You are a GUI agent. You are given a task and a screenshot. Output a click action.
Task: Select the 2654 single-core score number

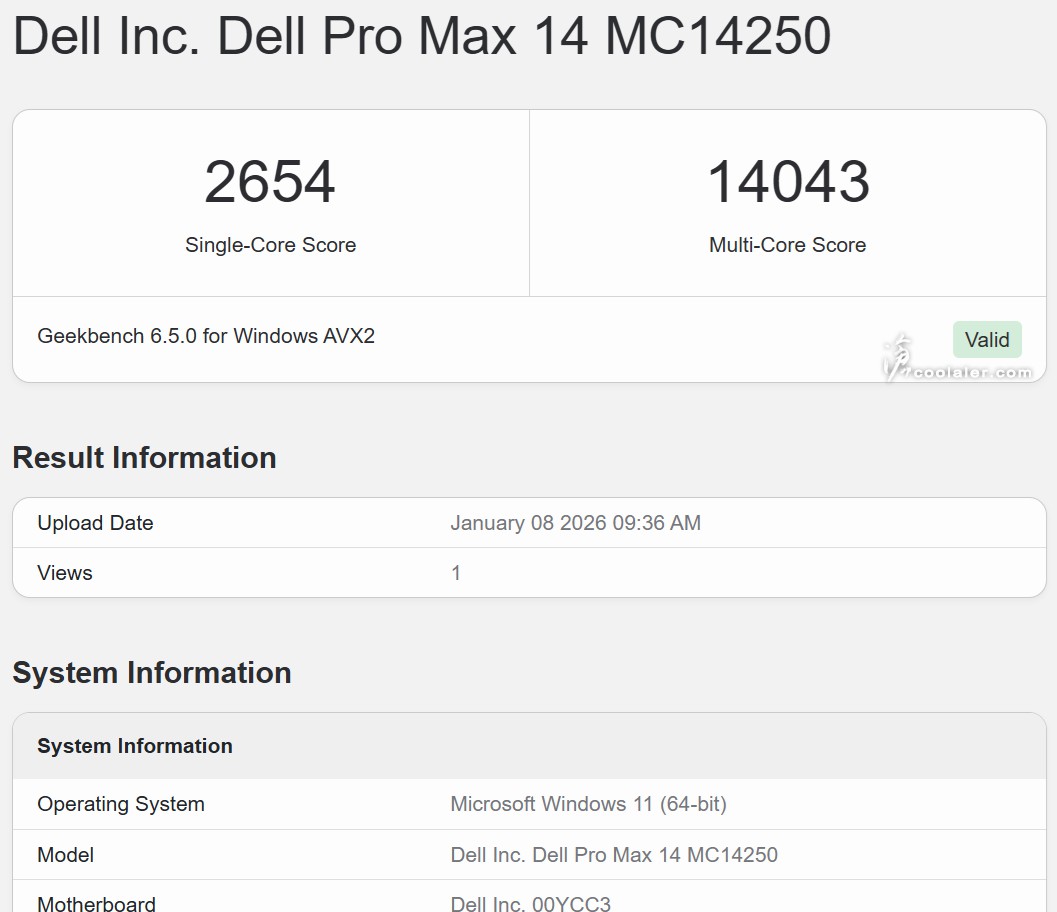point(270,182)
